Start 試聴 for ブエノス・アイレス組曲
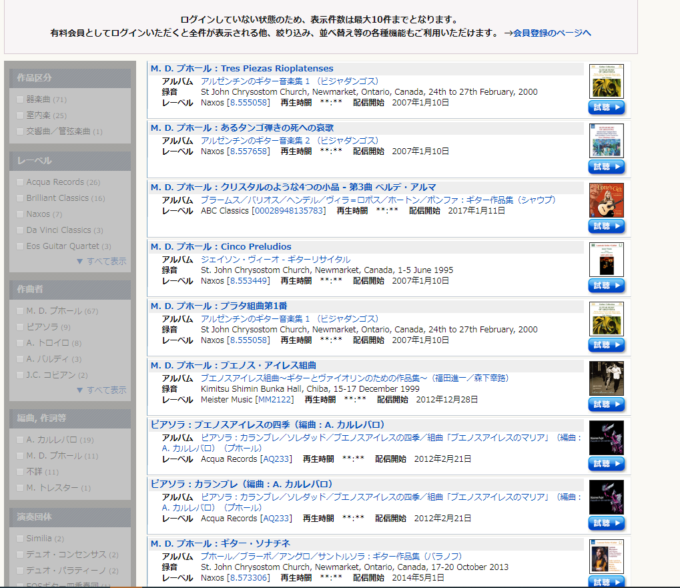680x588 pixels. 606,404
